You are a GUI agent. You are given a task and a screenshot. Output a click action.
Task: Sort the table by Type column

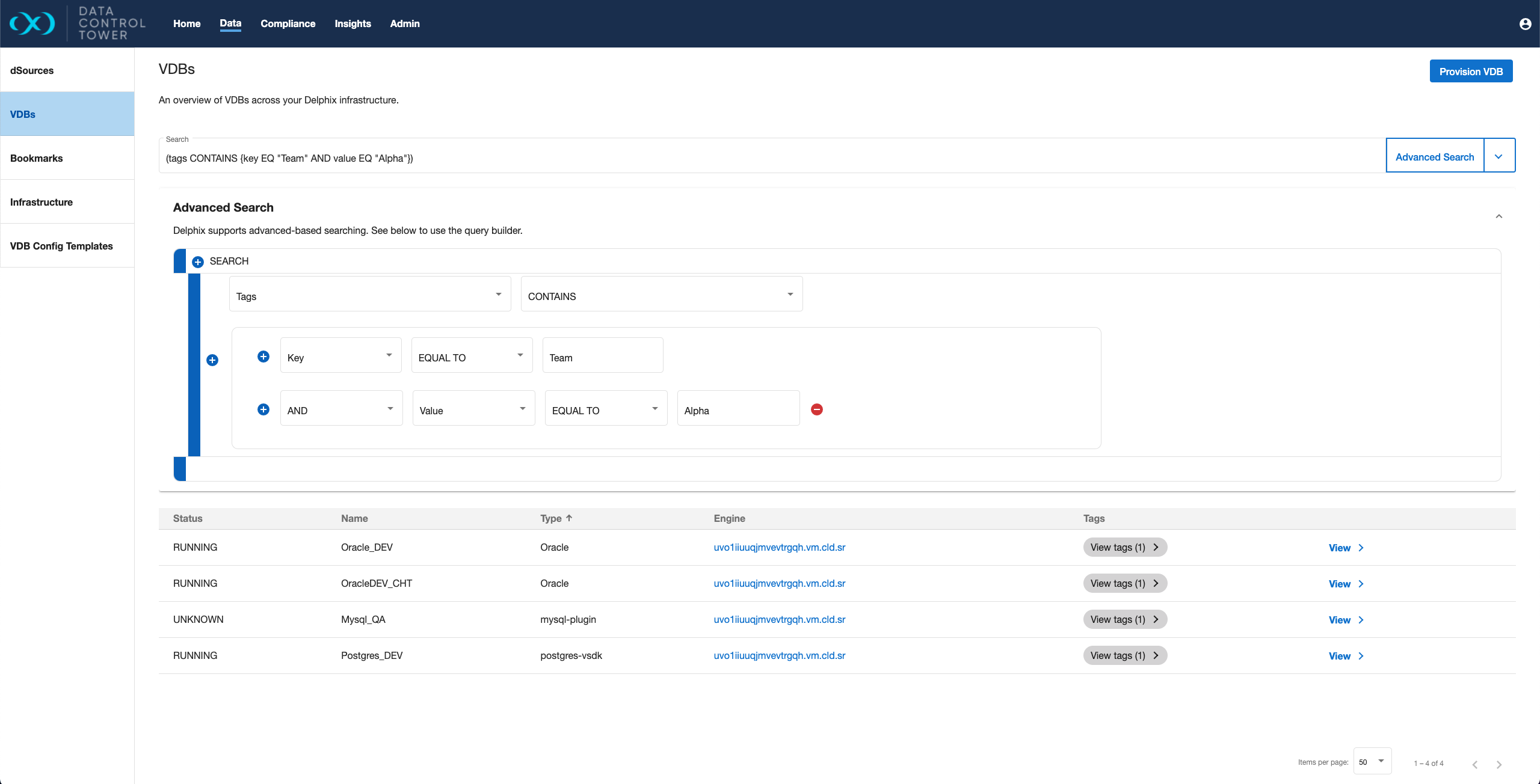point(555,518)
